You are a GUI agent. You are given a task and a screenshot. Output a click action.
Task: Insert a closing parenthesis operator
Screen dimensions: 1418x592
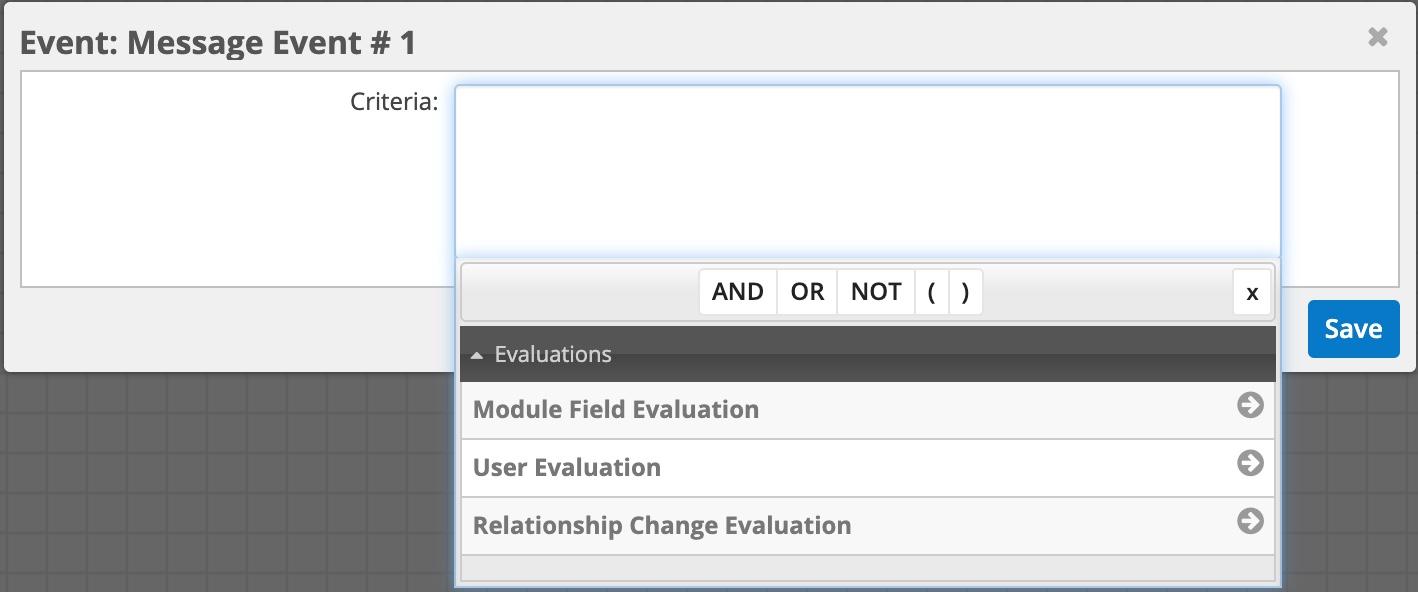click(x=965, y=292)
